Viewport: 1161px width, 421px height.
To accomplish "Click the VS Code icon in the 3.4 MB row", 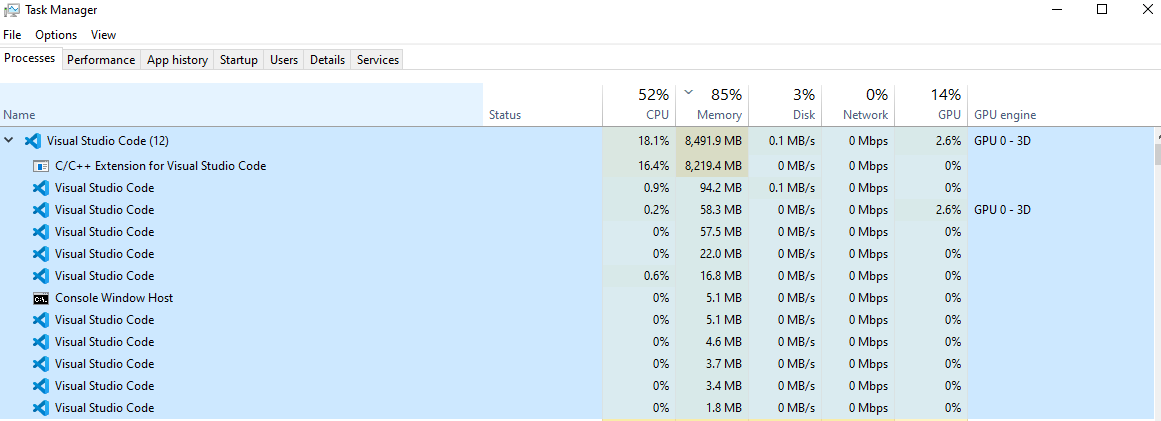I will (x=41, y=385).
